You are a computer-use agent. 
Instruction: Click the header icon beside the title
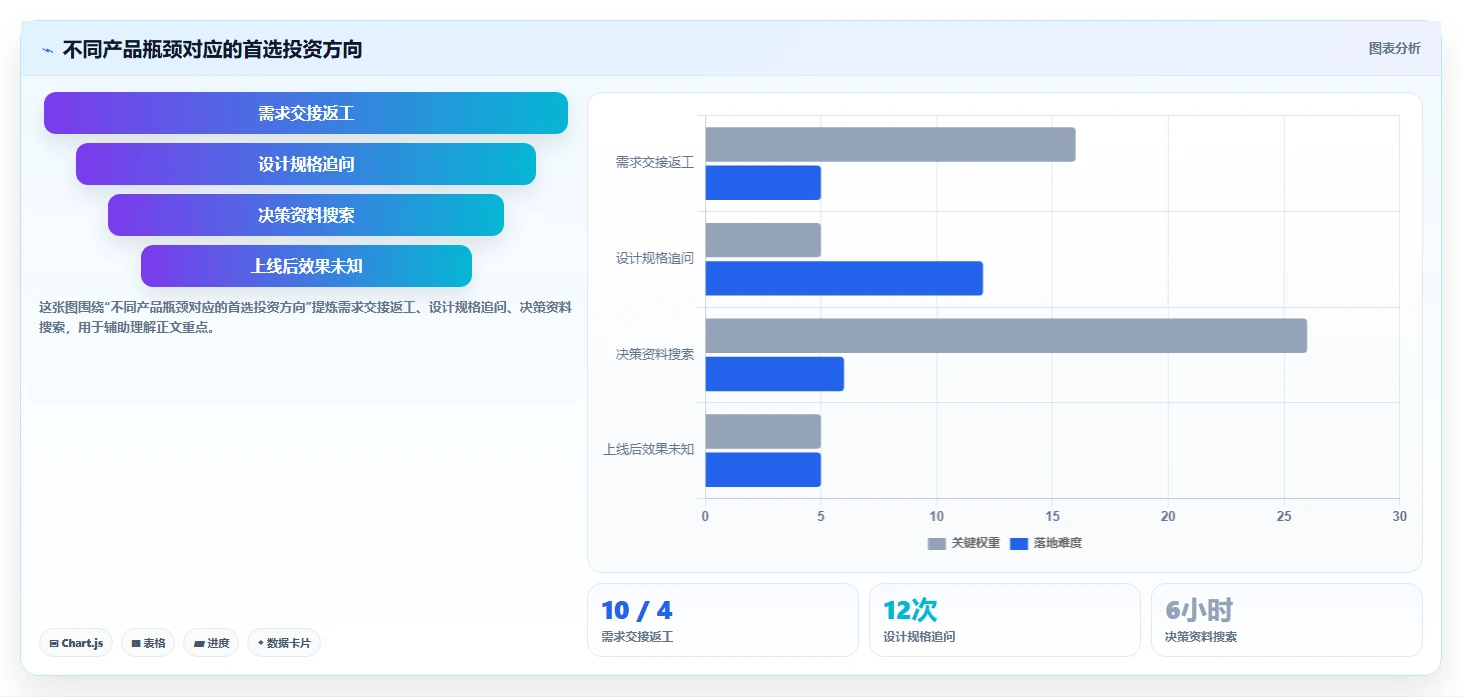click(47, 49)
